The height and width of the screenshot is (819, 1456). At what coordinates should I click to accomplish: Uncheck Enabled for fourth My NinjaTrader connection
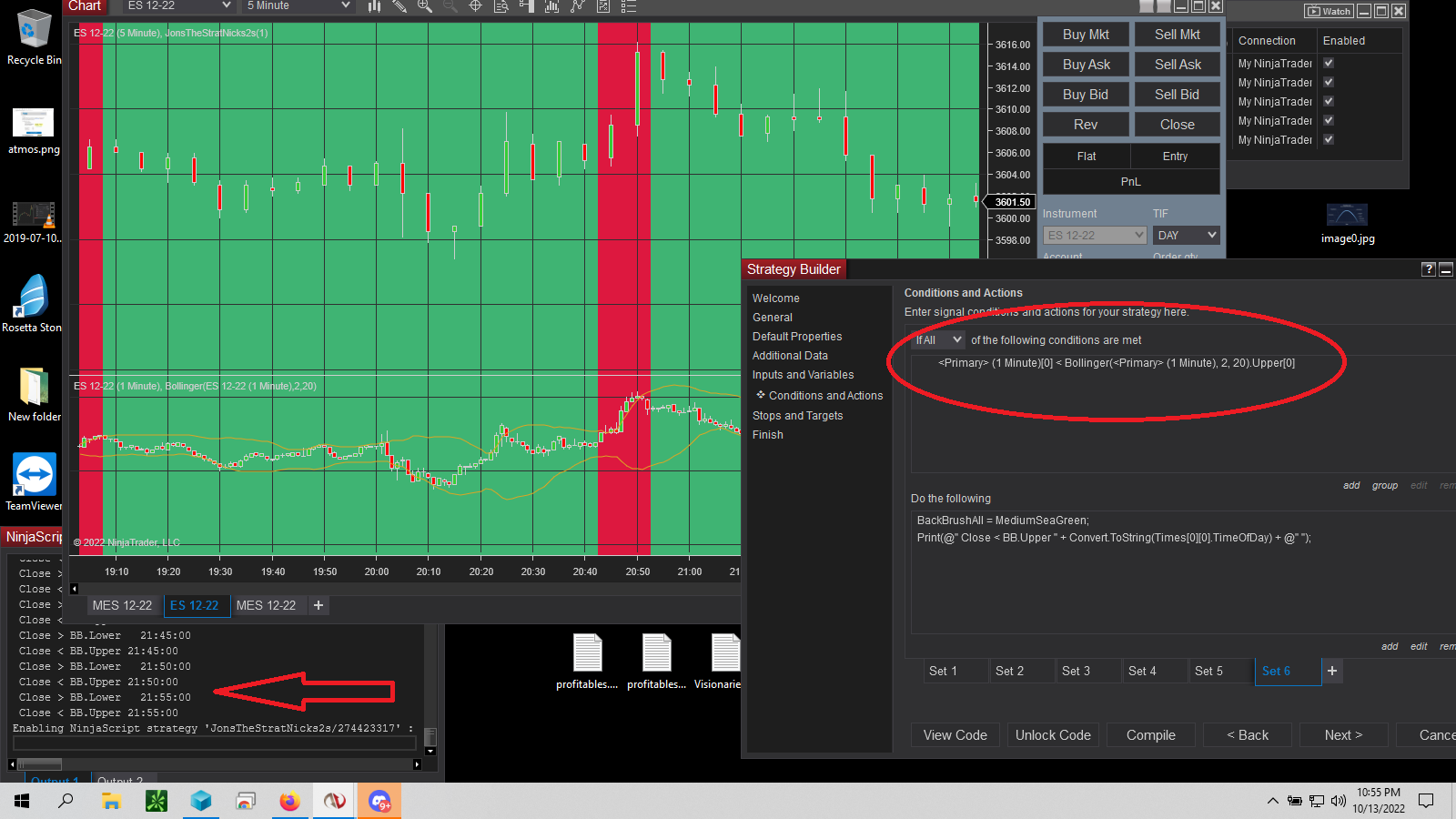pyautogui.click(x=1329, y=120)
